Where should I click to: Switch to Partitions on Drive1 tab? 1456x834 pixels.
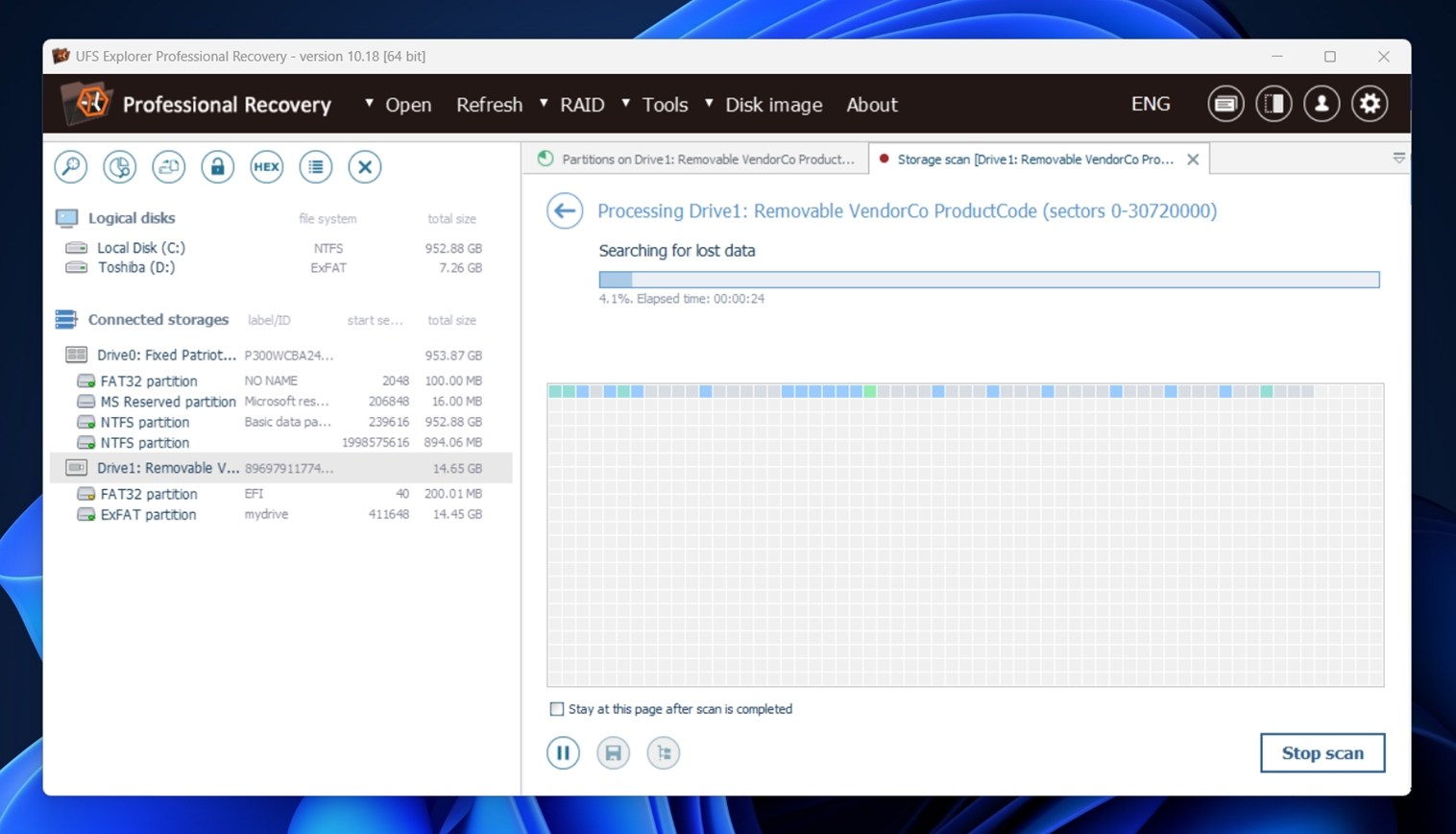pyautogui.click(x=696, y=159)
